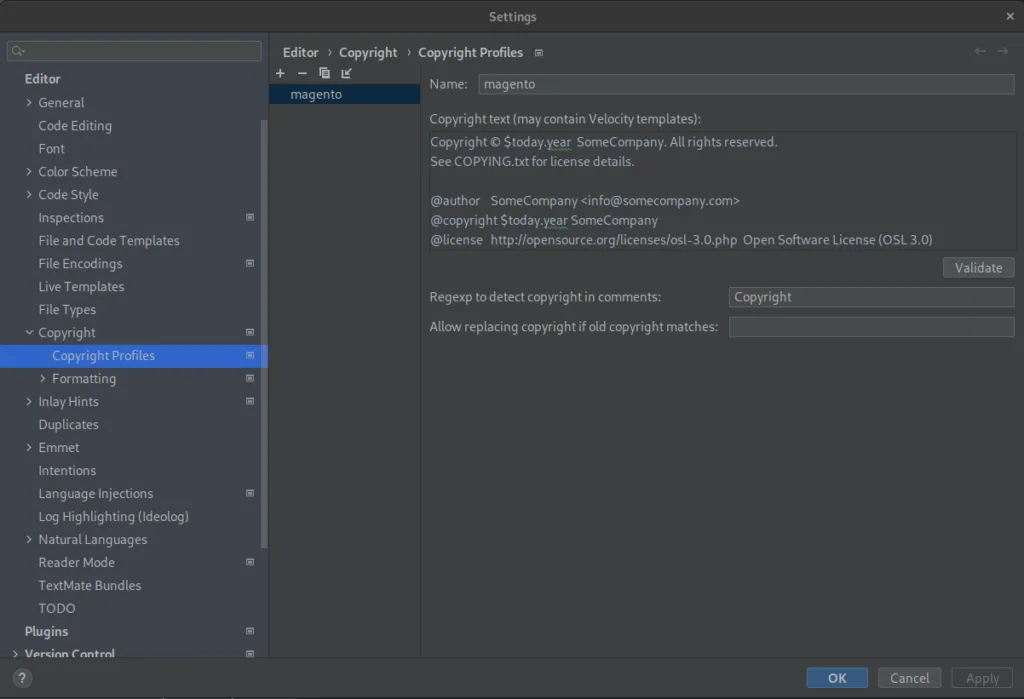Click the forward navigation arrow
Viewport: 1024px width, 699px height.
pyautogui.click(x=1002, y=51)
